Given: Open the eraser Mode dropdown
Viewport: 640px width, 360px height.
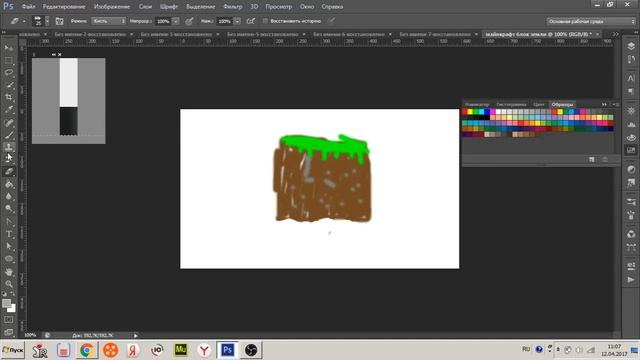Looking at the screenshot, I should [x=109, y=21].
